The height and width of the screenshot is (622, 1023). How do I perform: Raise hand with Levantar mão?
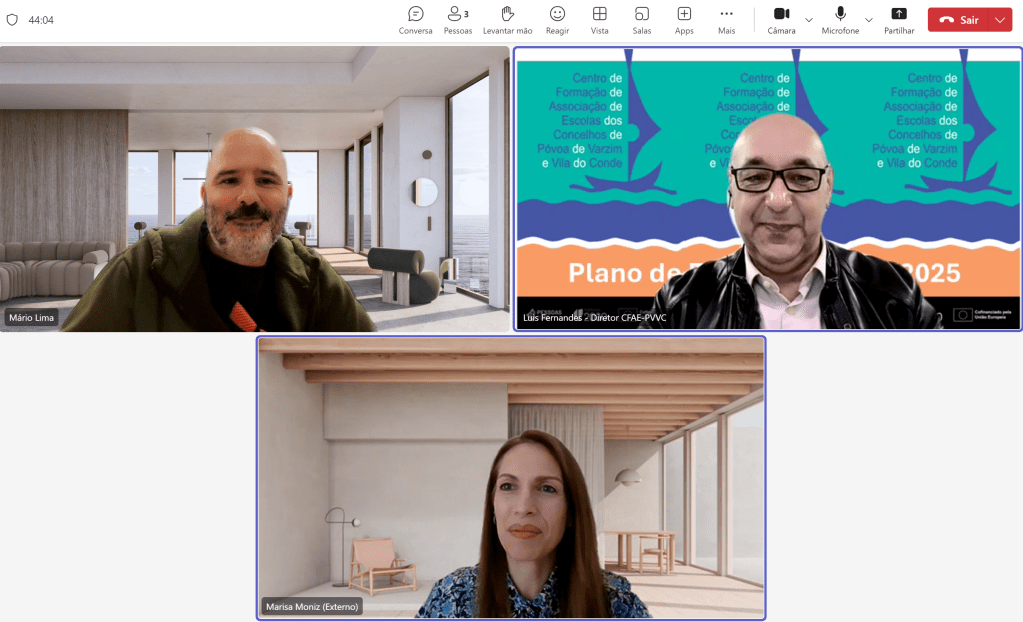click(x=507, y=20)
